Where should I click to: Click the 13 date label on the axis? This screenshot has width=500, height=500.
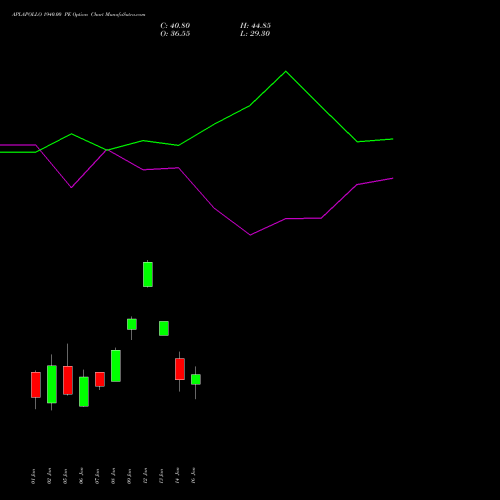161,476
